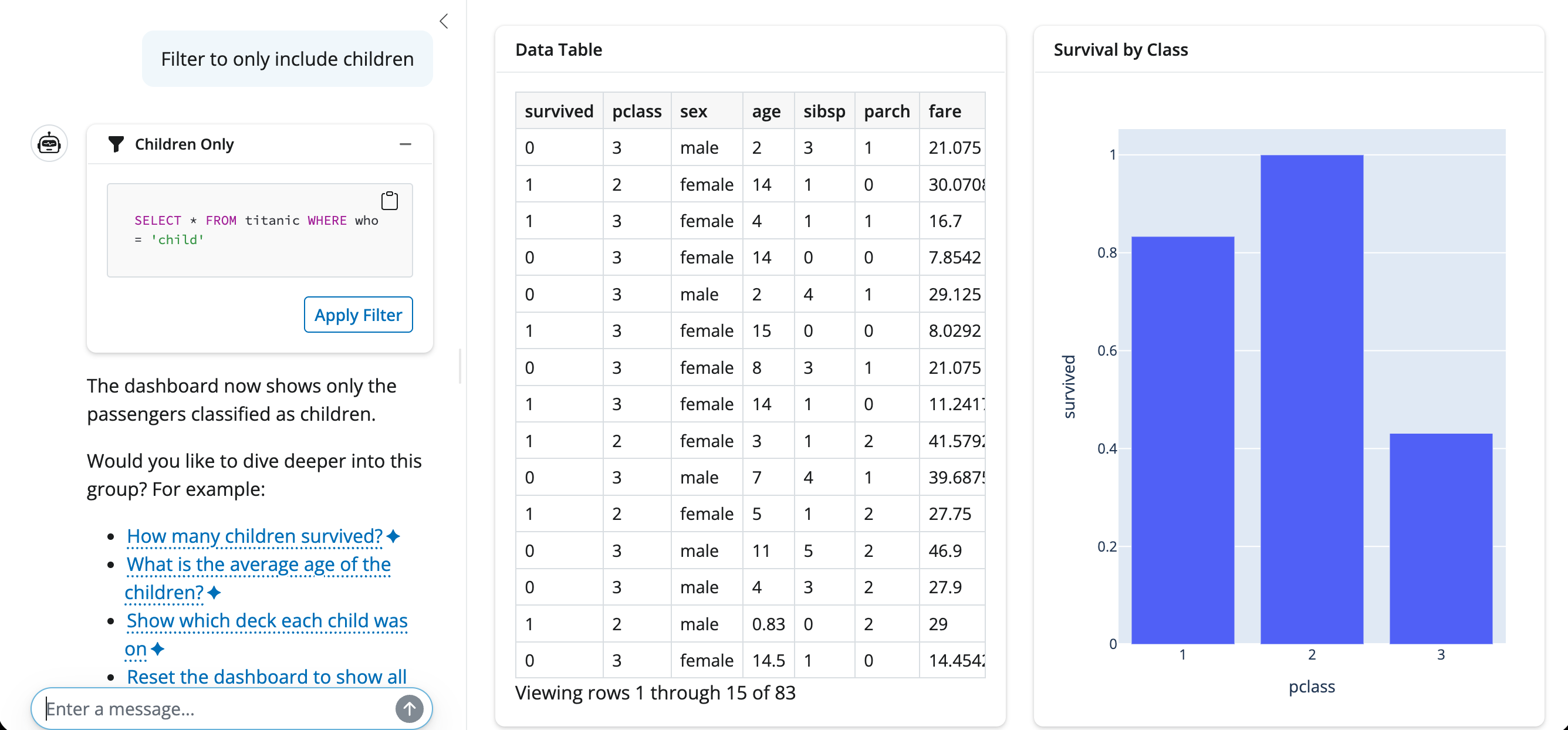
Task: Open 'What is the average age of the children?'
Action: coord(258,565)
